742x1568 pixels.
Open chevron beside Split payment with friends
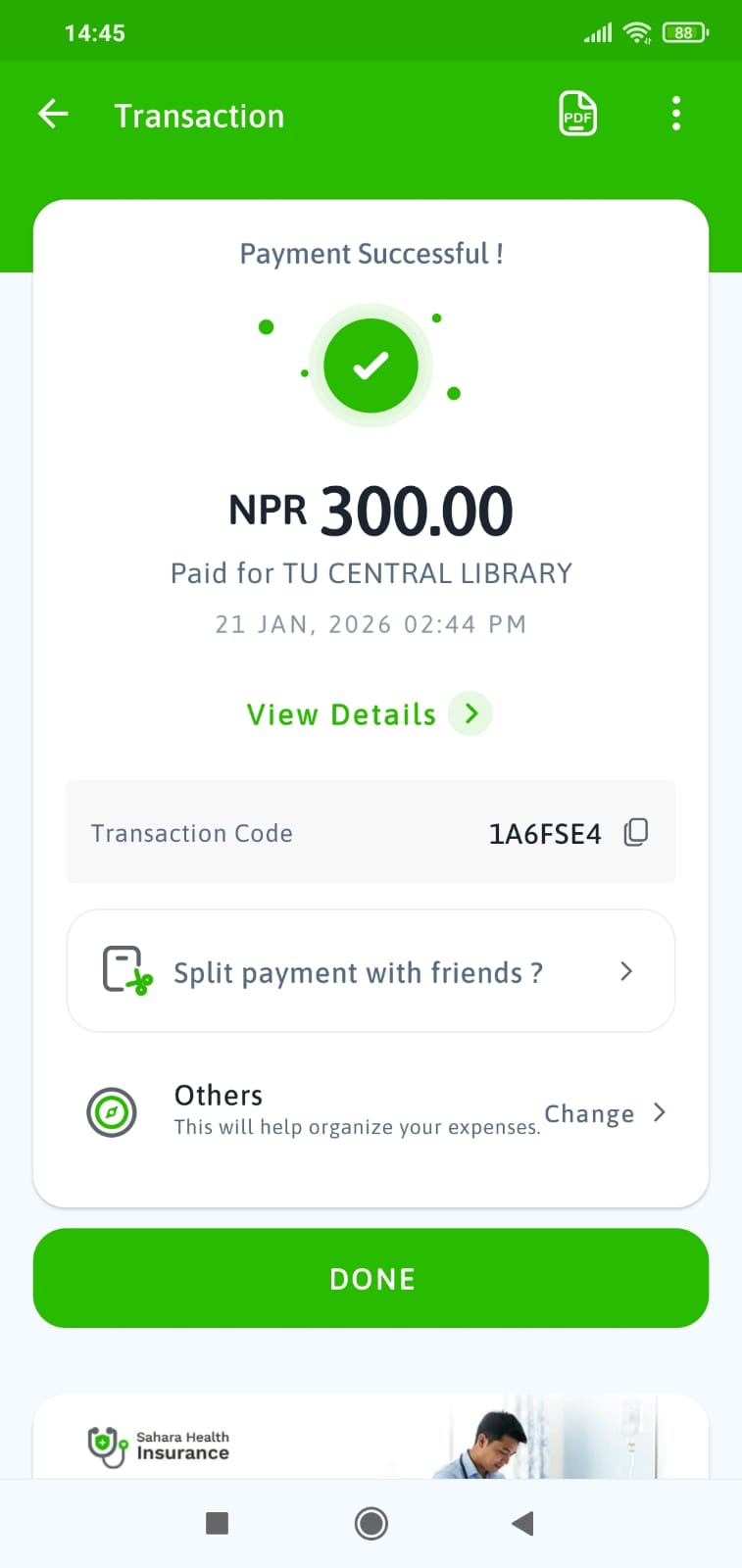click(x=626, y=971)
